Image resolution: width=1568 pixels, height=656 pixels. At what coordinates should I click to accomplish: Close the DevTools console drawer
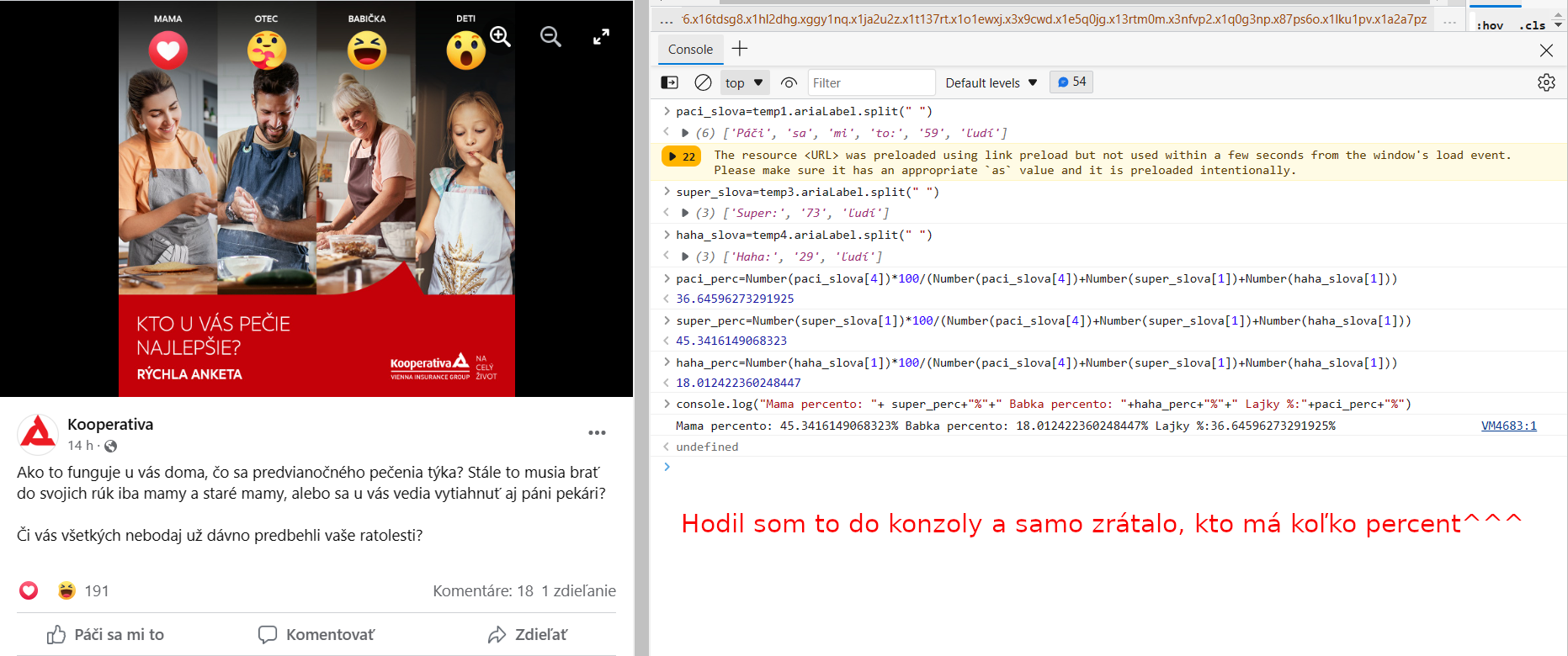[1546, 50]
